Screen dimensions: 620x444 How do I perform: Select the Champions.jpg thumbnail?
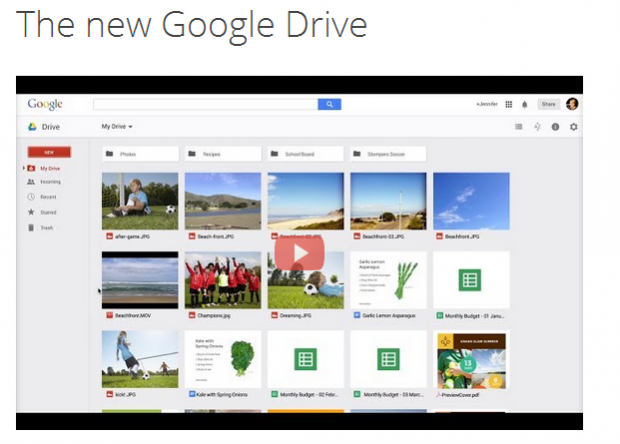point(223,280)
